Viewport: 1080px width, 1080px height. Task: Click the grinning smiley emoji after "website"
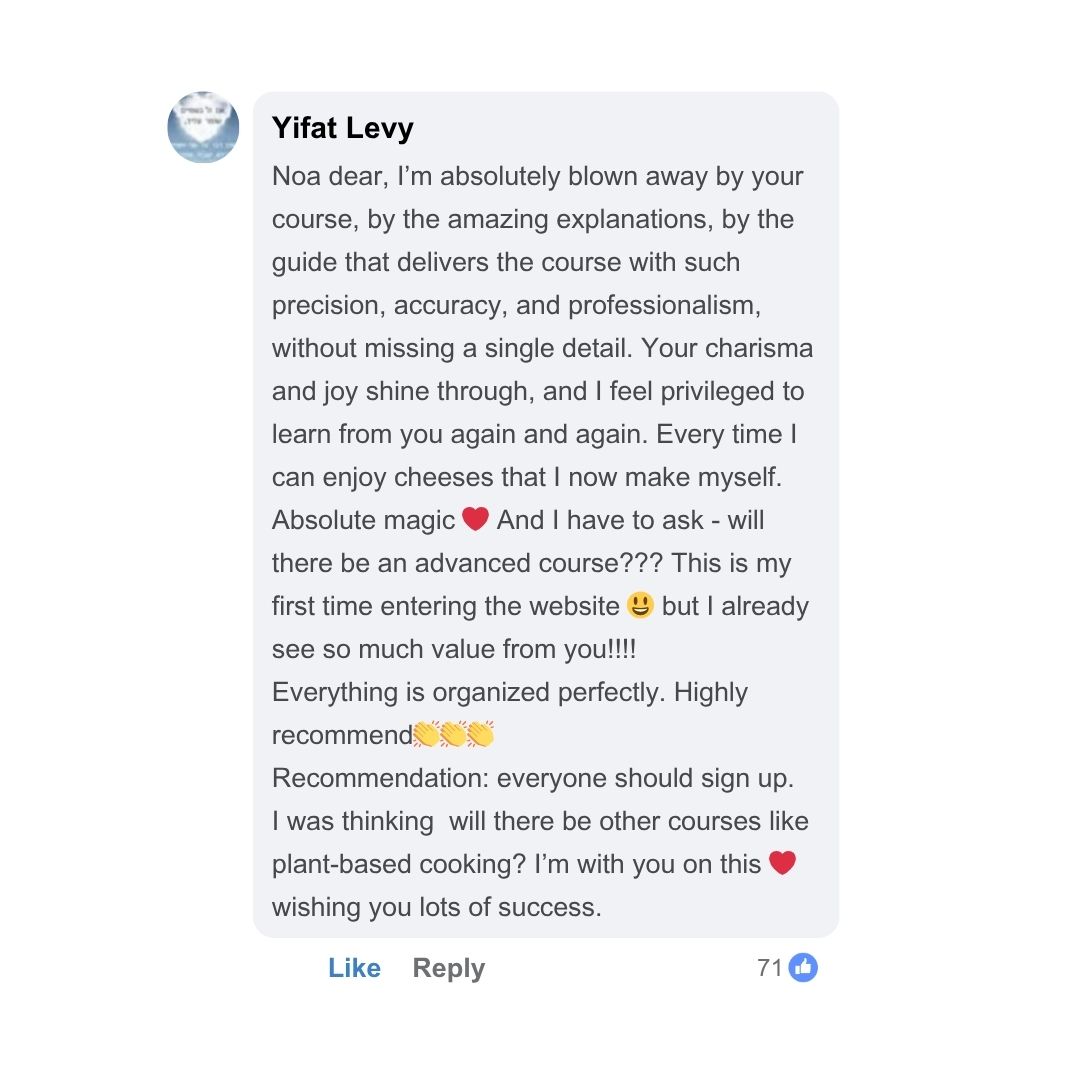(x=640, y=605)
